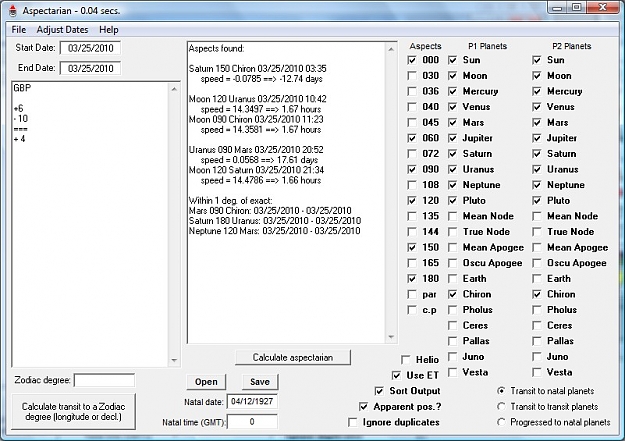Disable the Sort Output checkbox

379,391
